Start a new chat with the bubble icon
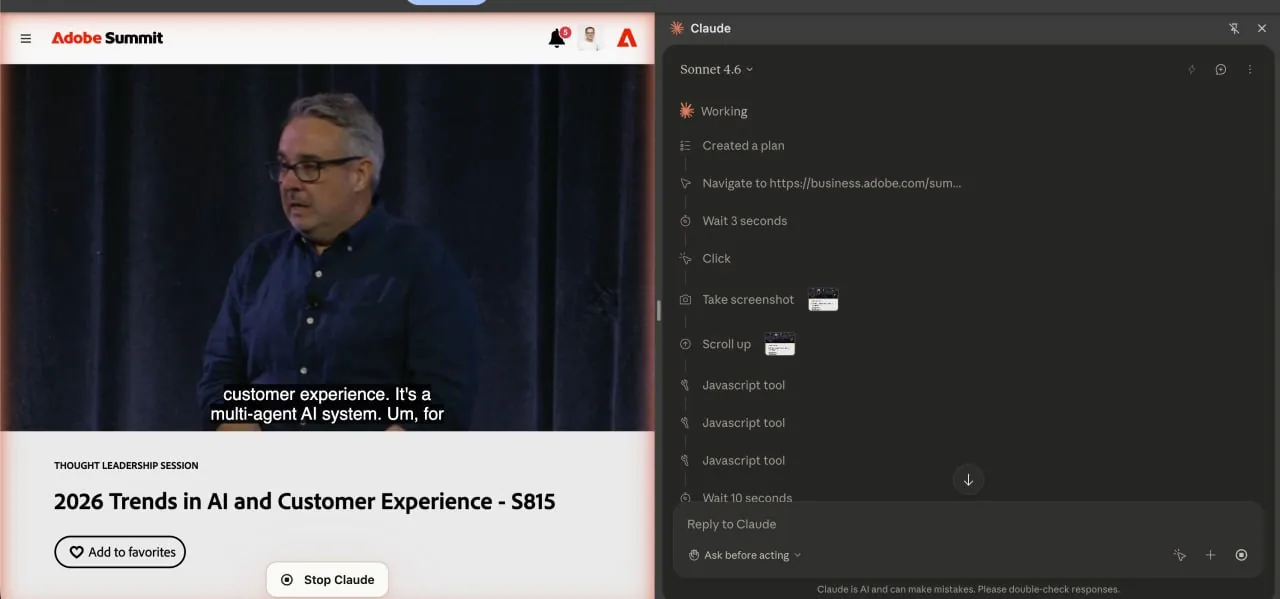 tap(1221, 69)
